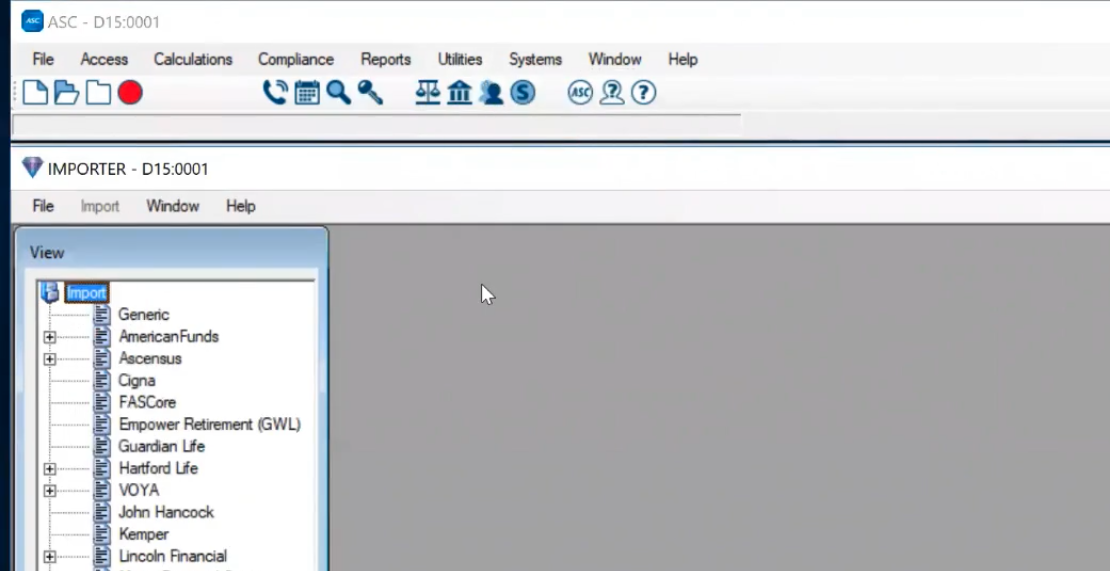The width and height of the screenshot is (1110, 571).
Task: Click the person with question mark icon
Action: pos(612,93)
